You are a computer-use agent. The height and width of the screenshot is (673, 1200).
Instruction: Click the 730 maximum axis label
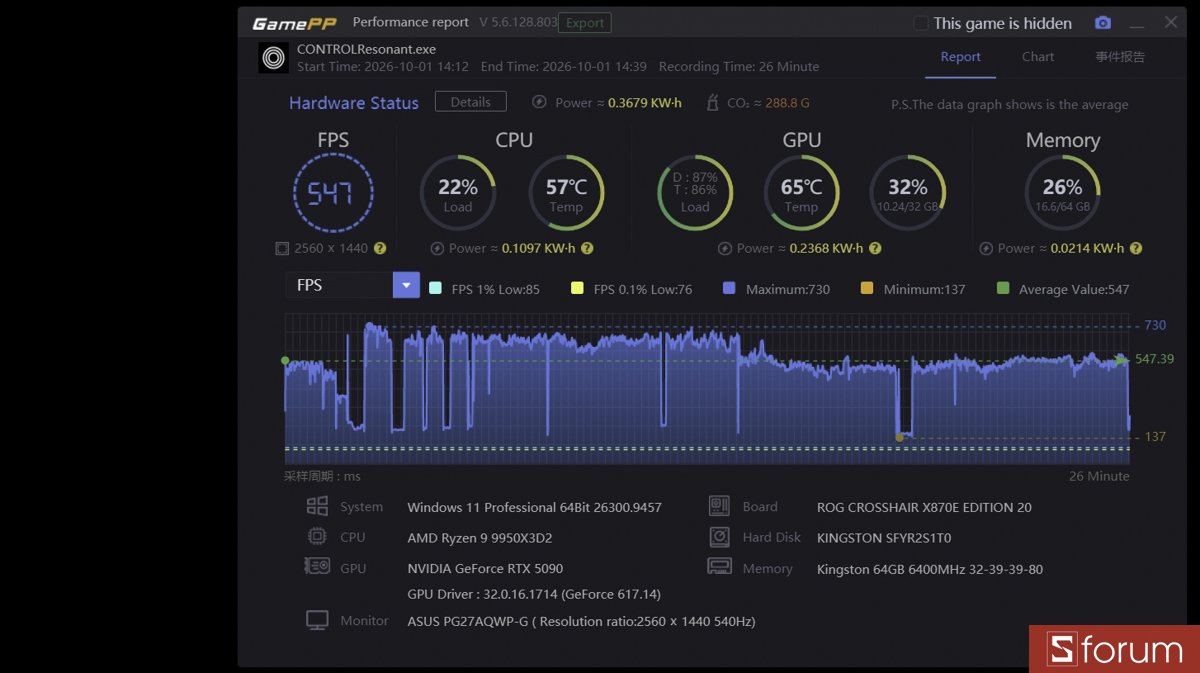tap(1155, 325)
